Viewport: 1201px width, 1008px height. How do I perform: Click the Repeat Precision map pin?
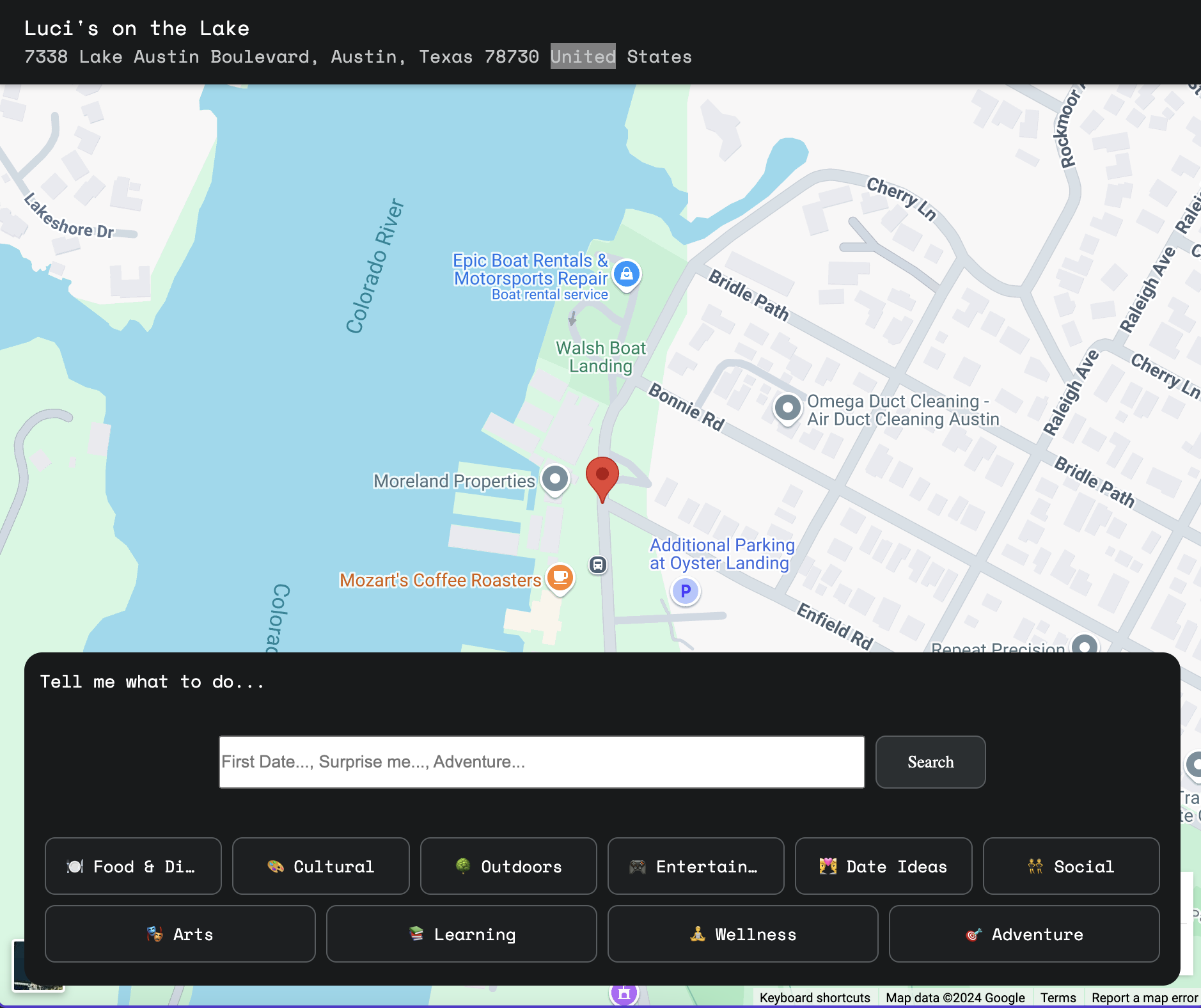(x=1085, y=645)
